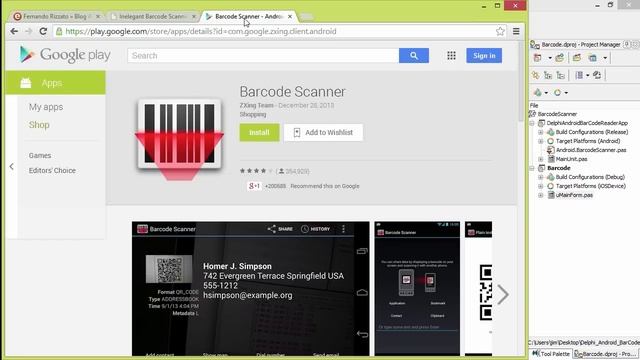
Task: Click the g+1 recommend button
Action: pyautogui.click(x=254, y=186)
